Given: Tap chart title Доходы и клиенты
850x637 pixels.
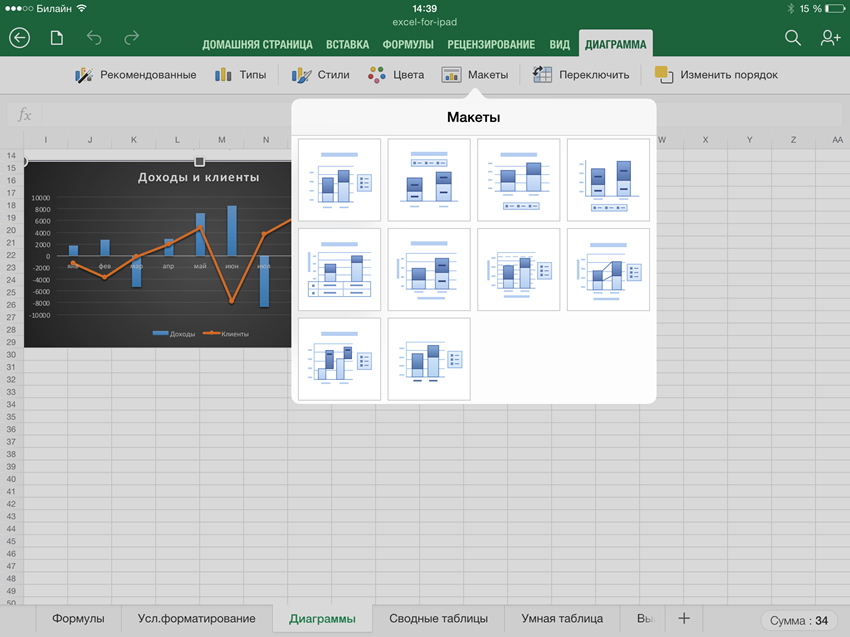Looking at the screenshot, I should tap(198, 177).
